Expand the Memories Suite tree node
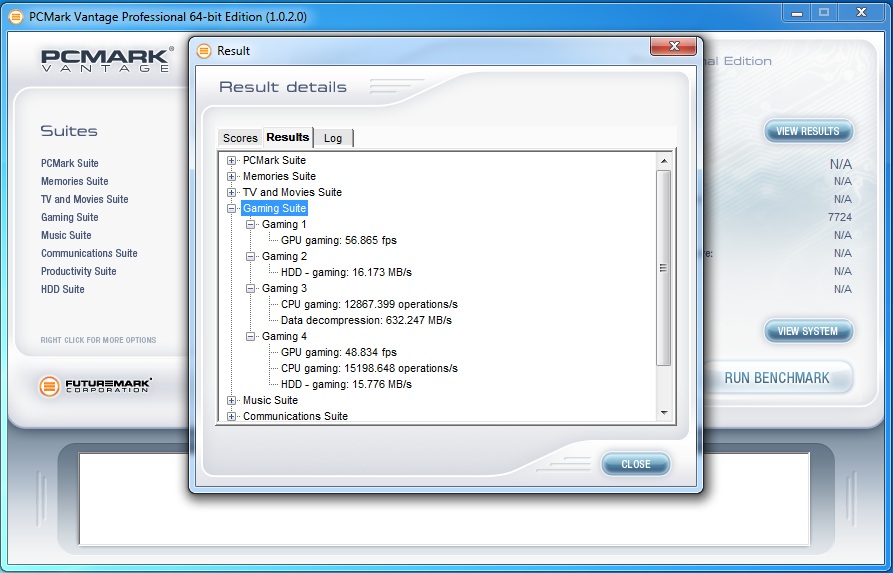 point(231,177)
